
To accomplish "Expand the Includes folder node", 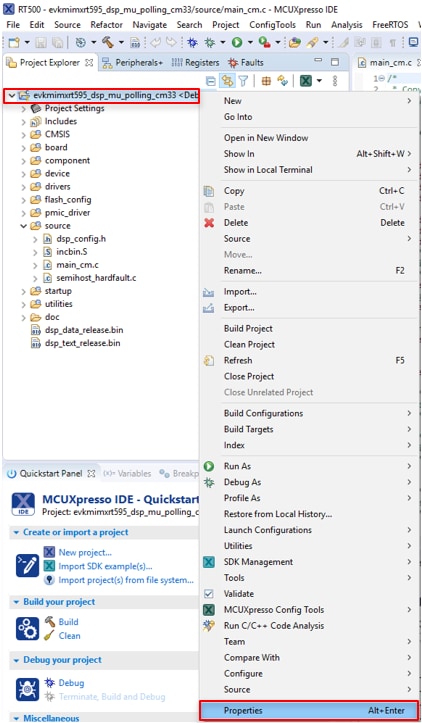I will click(24, 122).
